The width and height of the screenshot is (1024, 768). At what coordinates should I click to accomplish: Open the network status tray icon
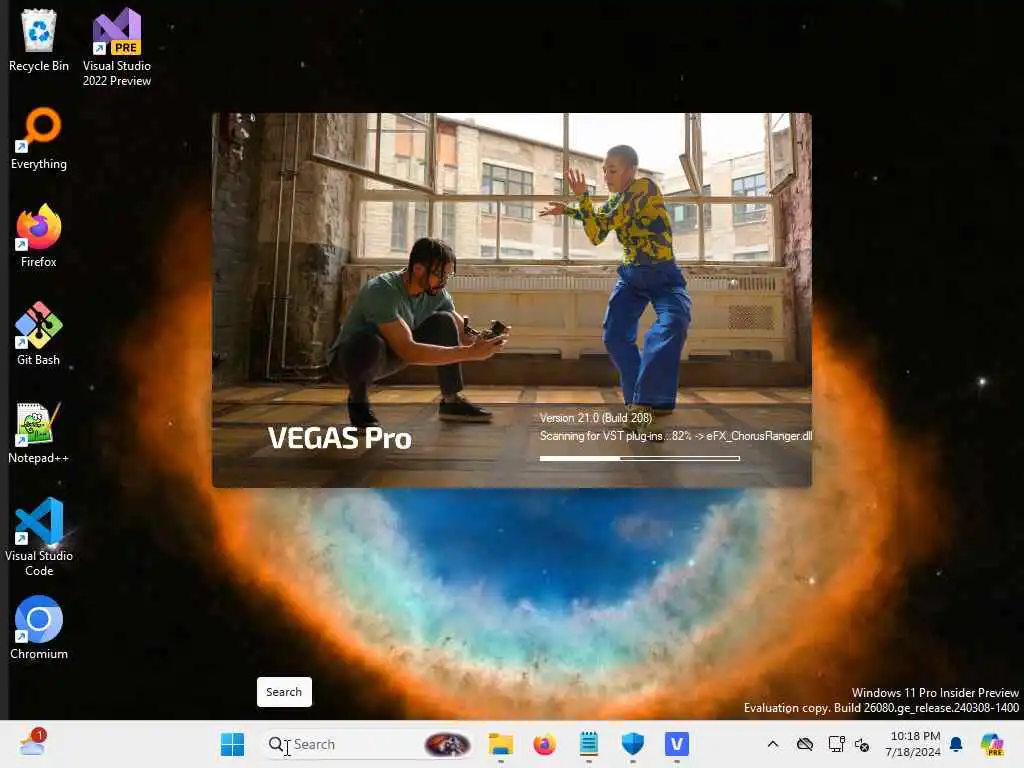(x=836, y=744)
